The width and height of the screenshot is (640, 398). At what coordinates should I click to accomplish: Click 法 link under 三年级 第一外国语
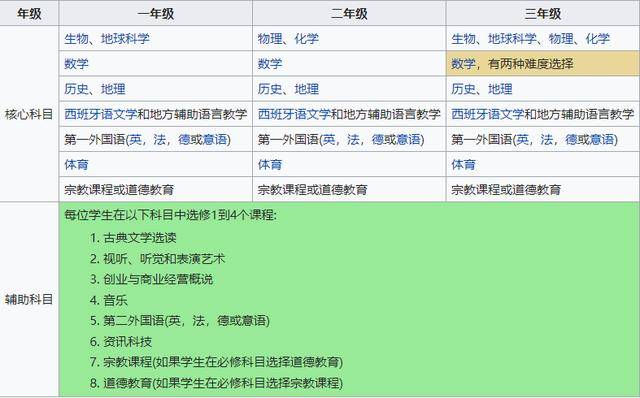coord(547,140)
